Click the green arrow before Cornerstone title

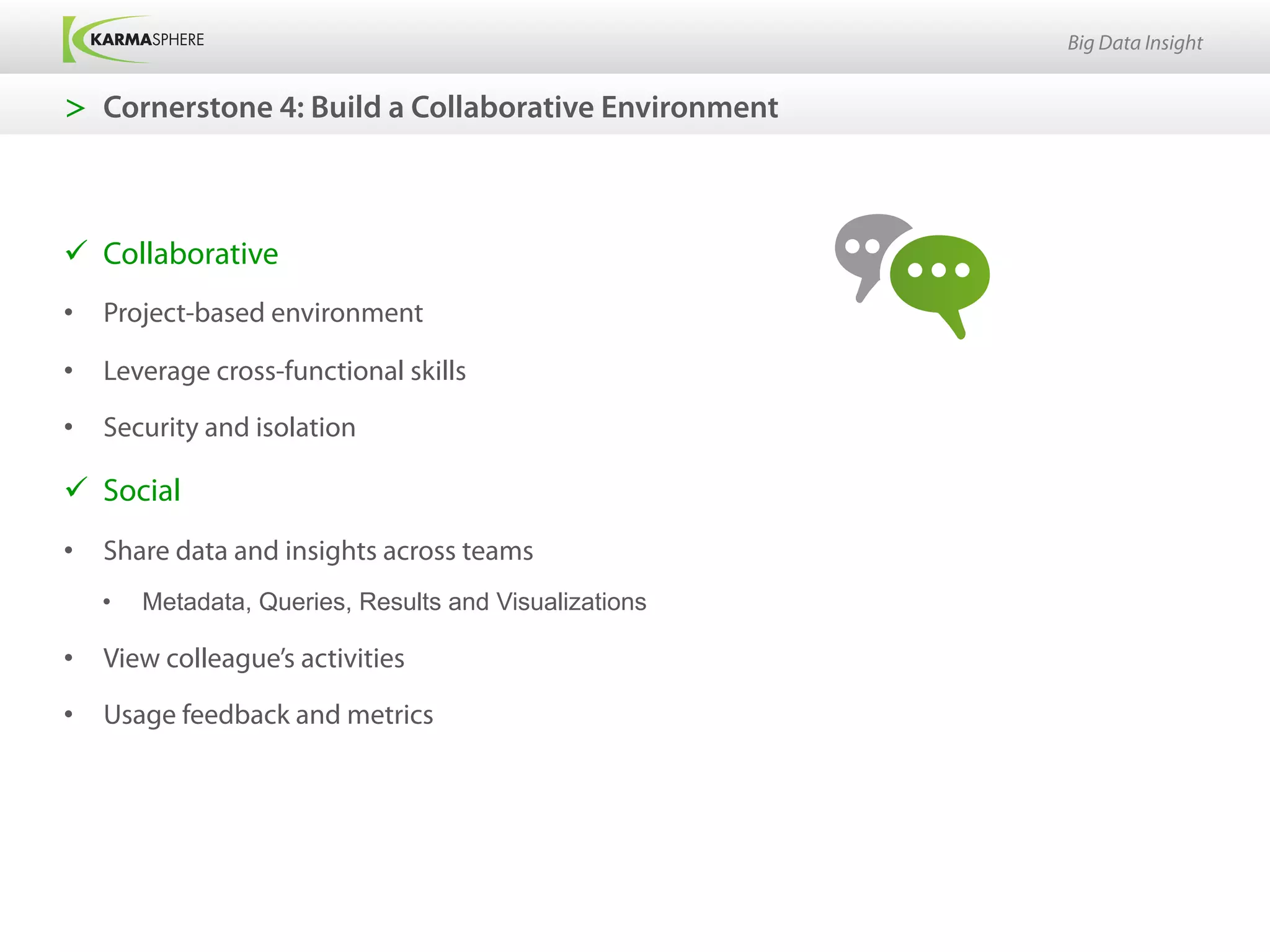click(x=75, y=108)
